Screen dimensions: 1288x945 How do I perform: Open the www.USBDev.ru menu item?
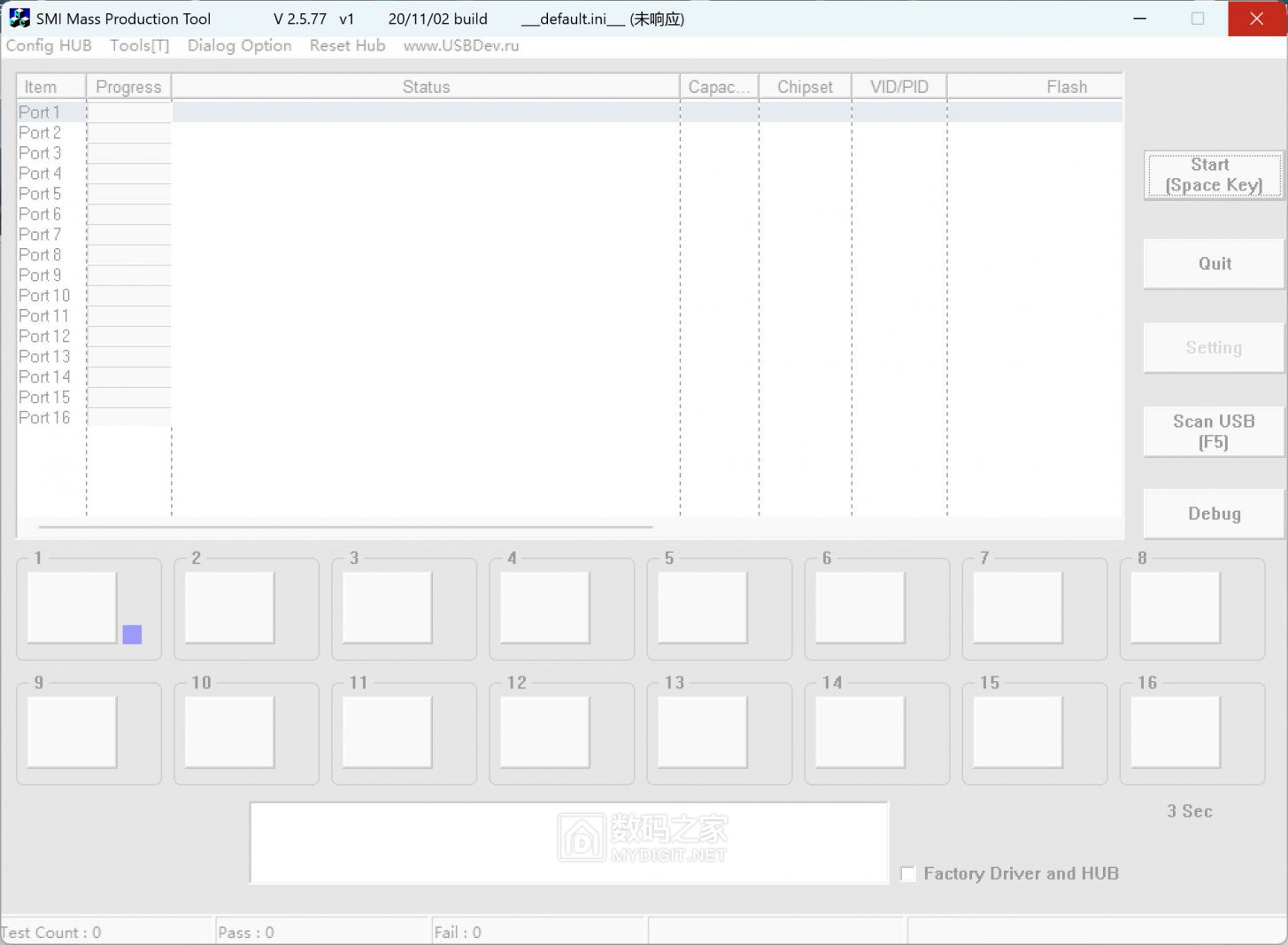[460, 46]
